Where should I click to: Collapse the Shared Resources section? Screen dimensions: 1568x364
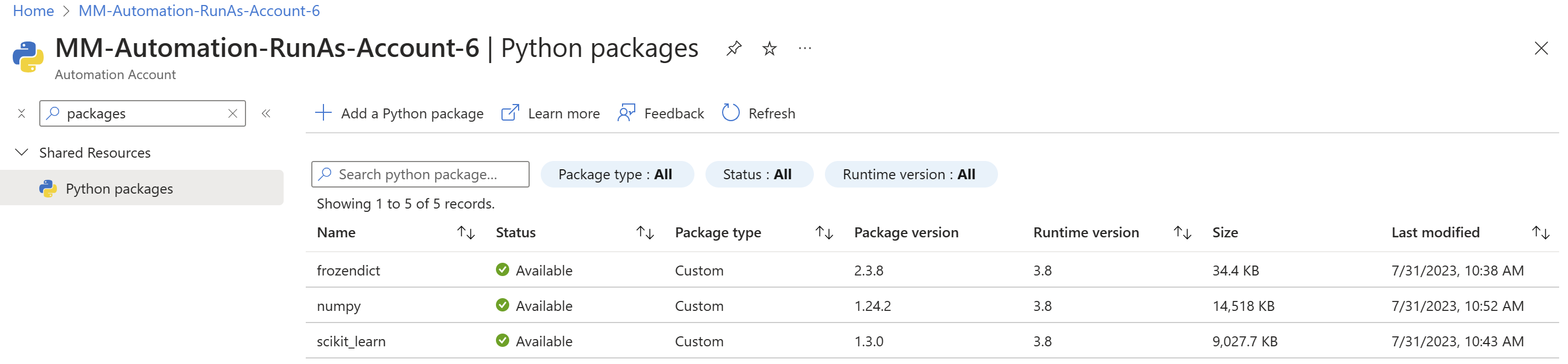(x=22, y=152)
